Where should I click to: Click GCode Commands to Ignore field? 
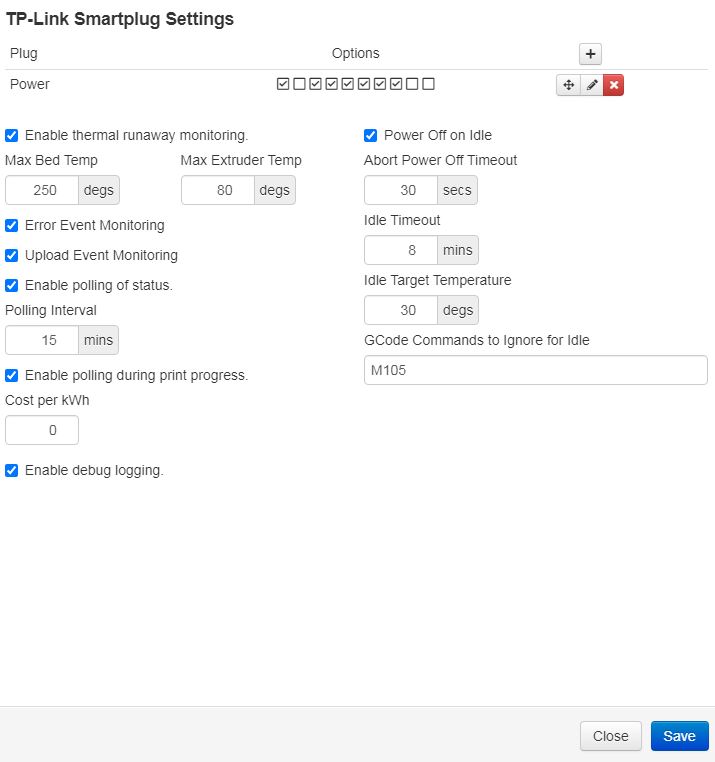click(536, 370)
